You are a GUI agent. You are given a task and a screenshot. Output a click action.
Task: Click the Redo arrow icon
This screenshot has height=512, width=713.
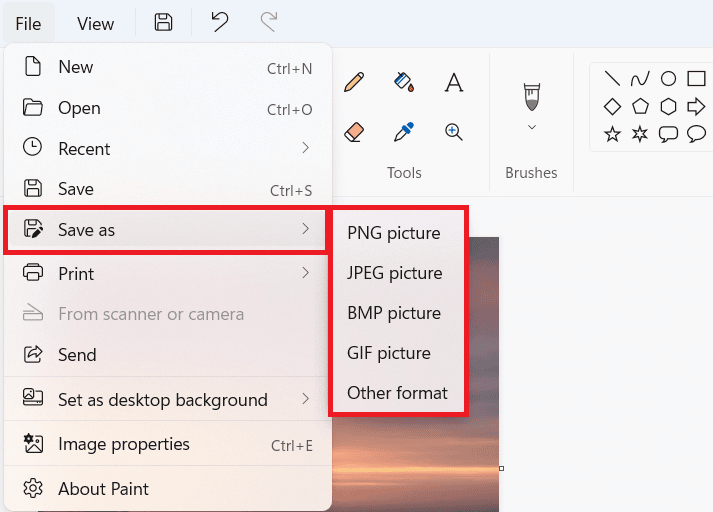click(269, 22)
